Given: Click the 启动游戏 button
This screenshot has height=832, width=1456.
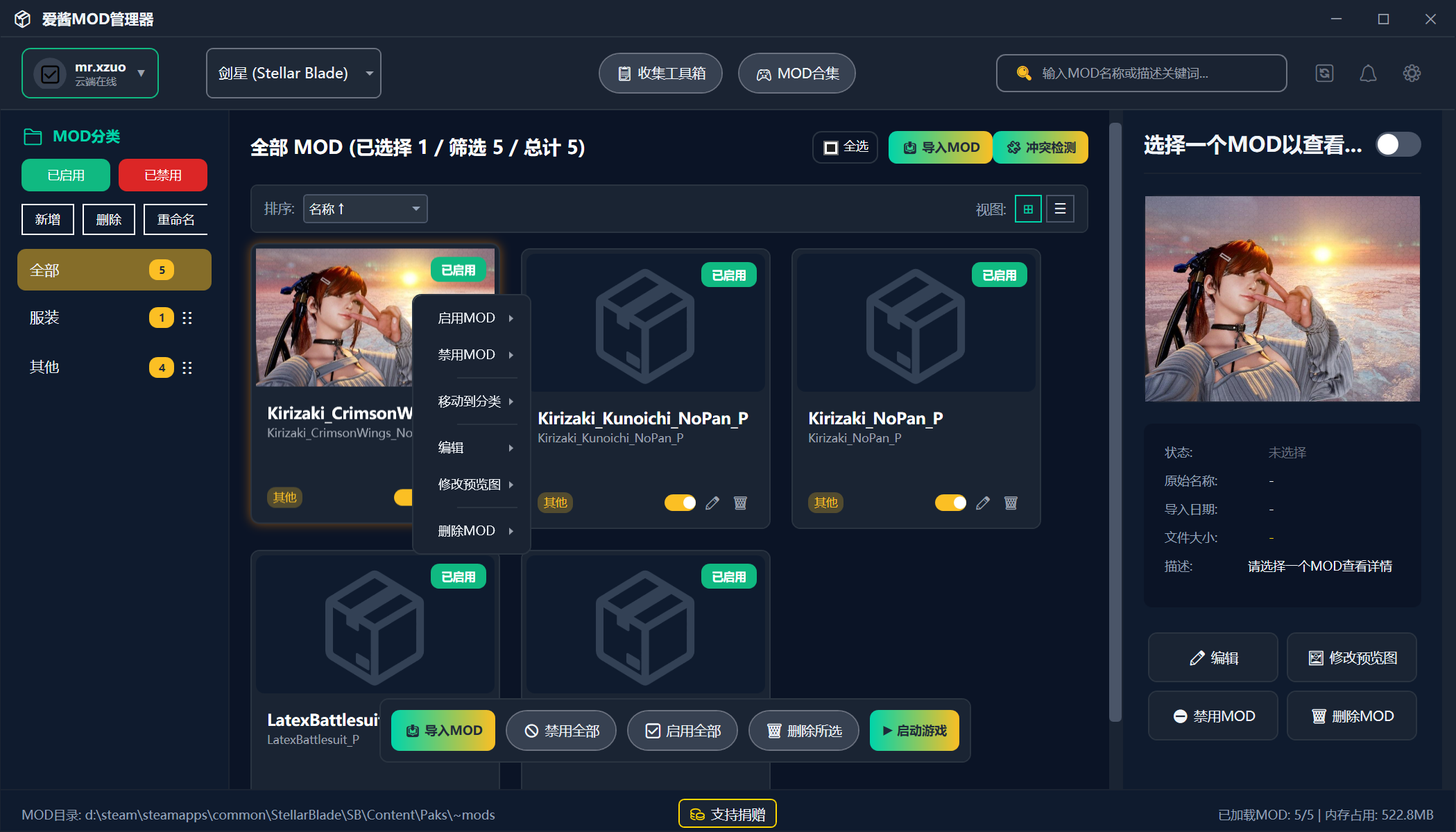Looking at the screenshot, I should pos(914,730).
